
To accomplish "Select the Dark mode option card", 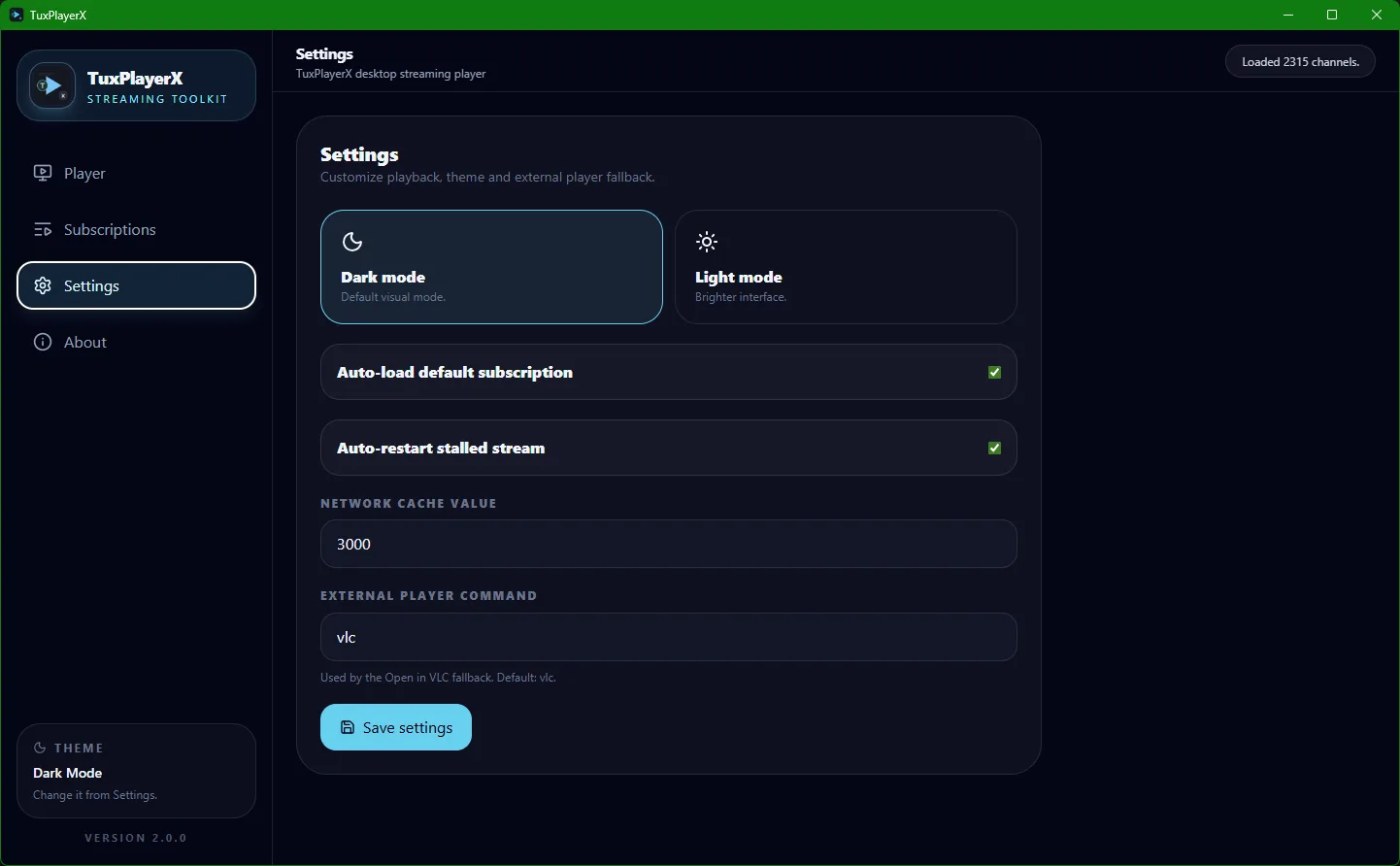I will (491, 267).
